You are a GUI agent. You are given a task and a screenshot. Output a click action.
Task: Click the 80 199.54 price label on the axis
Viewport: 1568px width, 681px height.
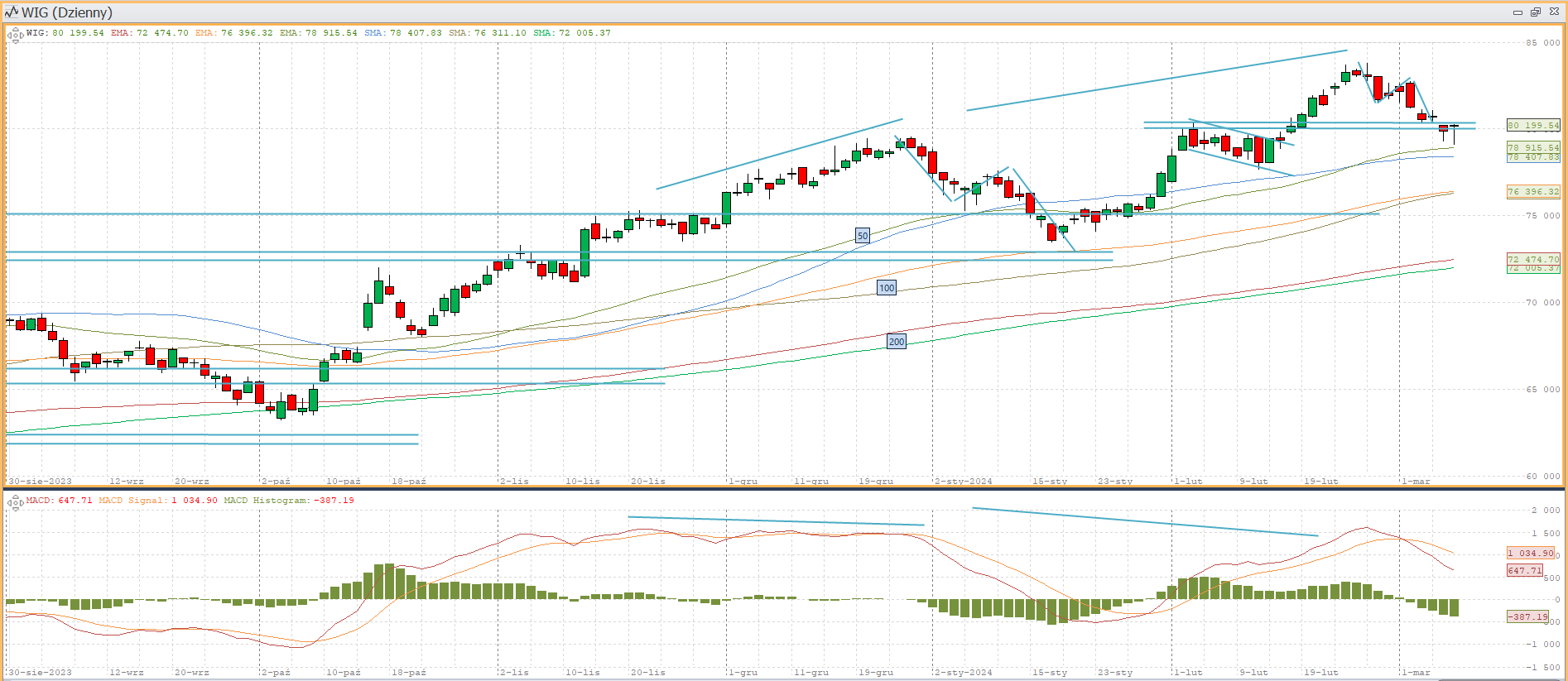point(1532,126)
